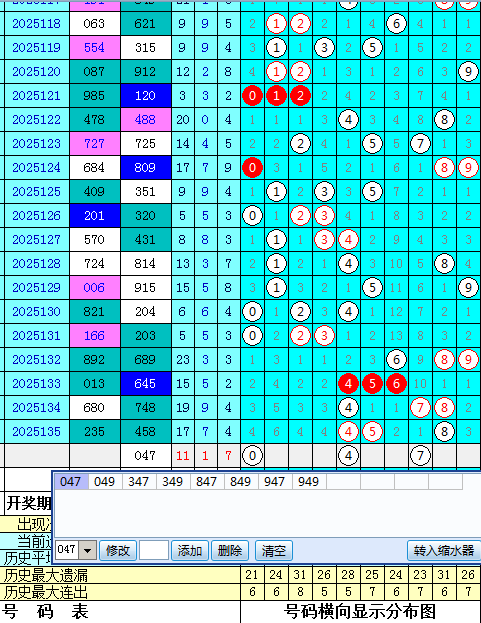Viewport: 481px width, 623px height.
Task: Focus the empty input field beside 修改
Action: 154,550
